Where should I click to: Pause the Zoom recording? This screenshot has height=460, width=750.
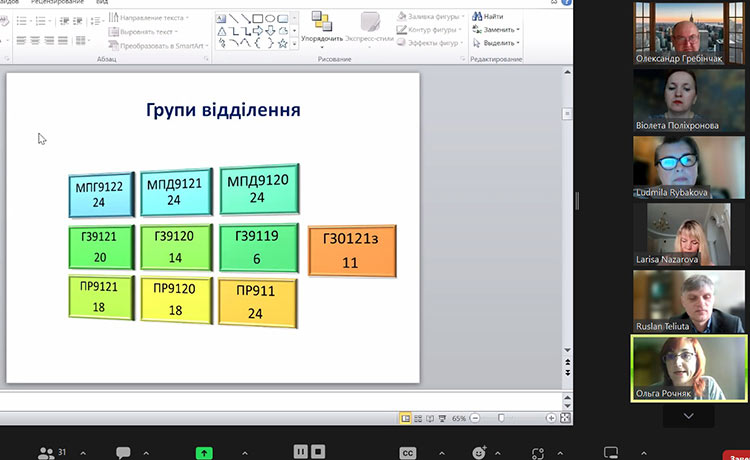299,453
